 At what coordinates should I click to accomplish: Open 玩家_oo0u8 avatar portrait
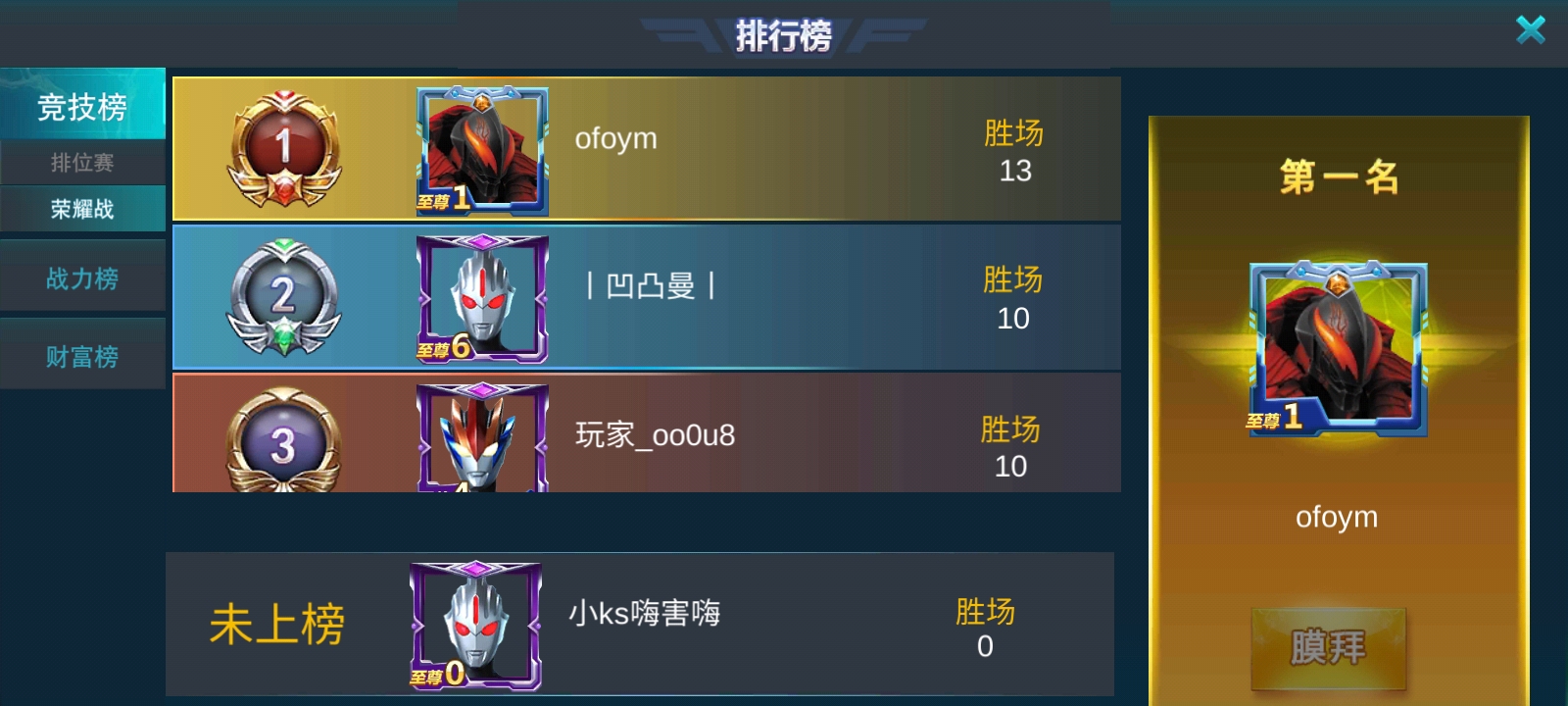tap(482, 437)
